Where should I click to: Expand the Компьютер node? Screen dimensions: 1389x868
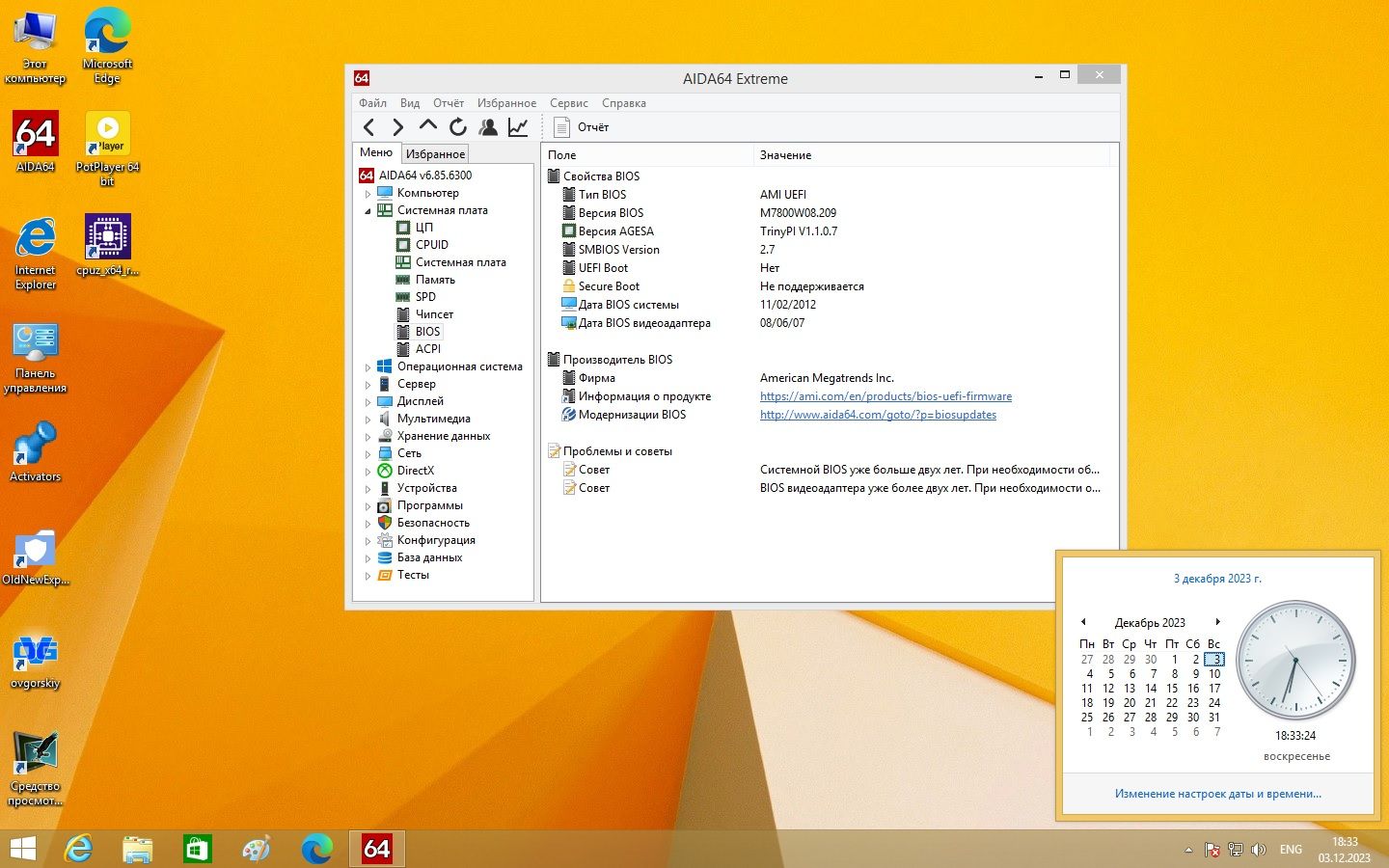(368, 194)
